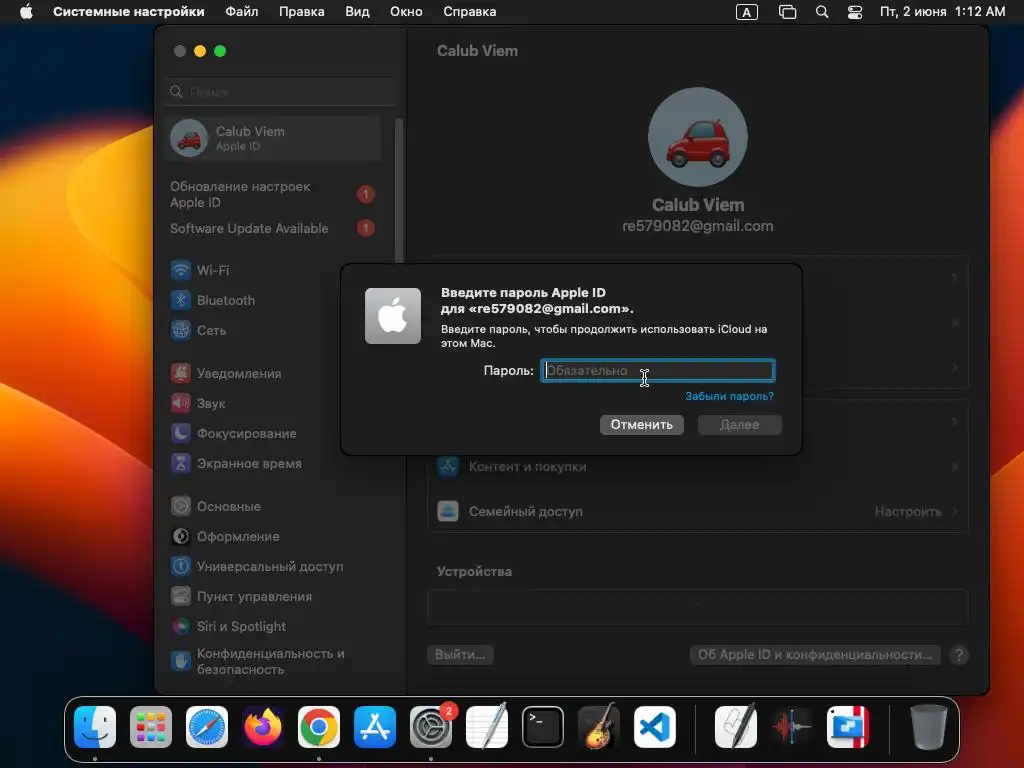Viewport: 1024px width, 768px height.
Task: Open Launchpad from the Dock
Action: (151, 727)
